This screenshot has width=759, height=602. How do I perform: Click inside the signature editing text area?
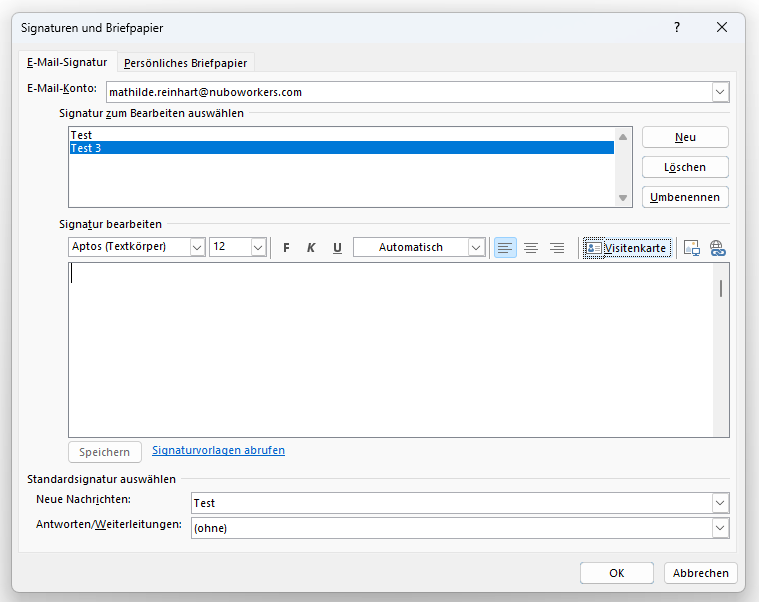[391, 350]
